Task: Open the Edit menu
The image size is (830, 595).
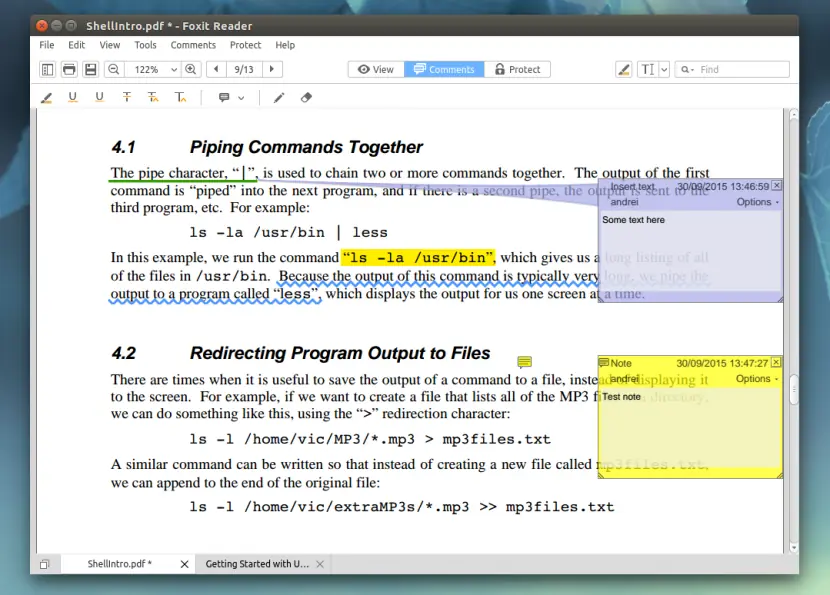Action: click(x=76, y=45)
